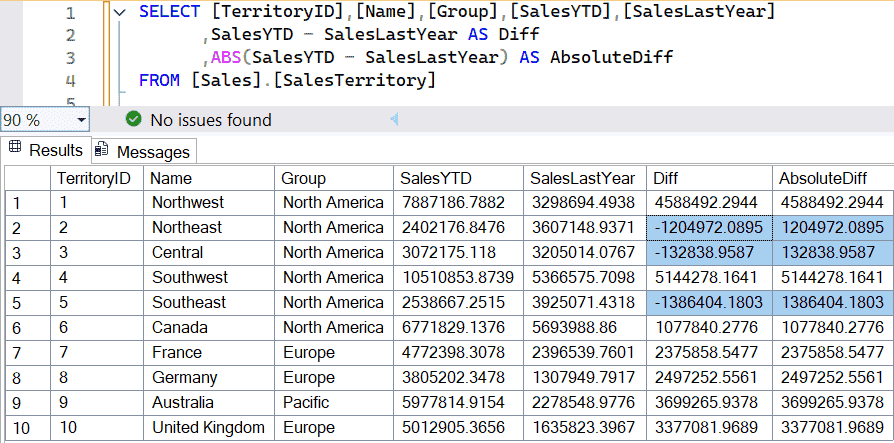894x443 pixels.
Task: Click the Messages tab document icon
Action: (x=101, y=149)
